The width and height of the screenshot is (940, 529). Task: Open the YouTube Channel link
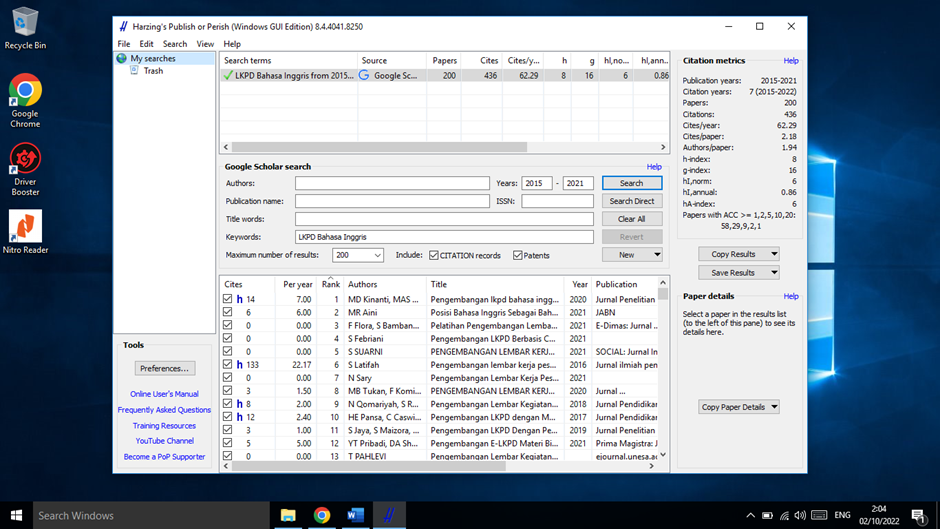(164, 441)
